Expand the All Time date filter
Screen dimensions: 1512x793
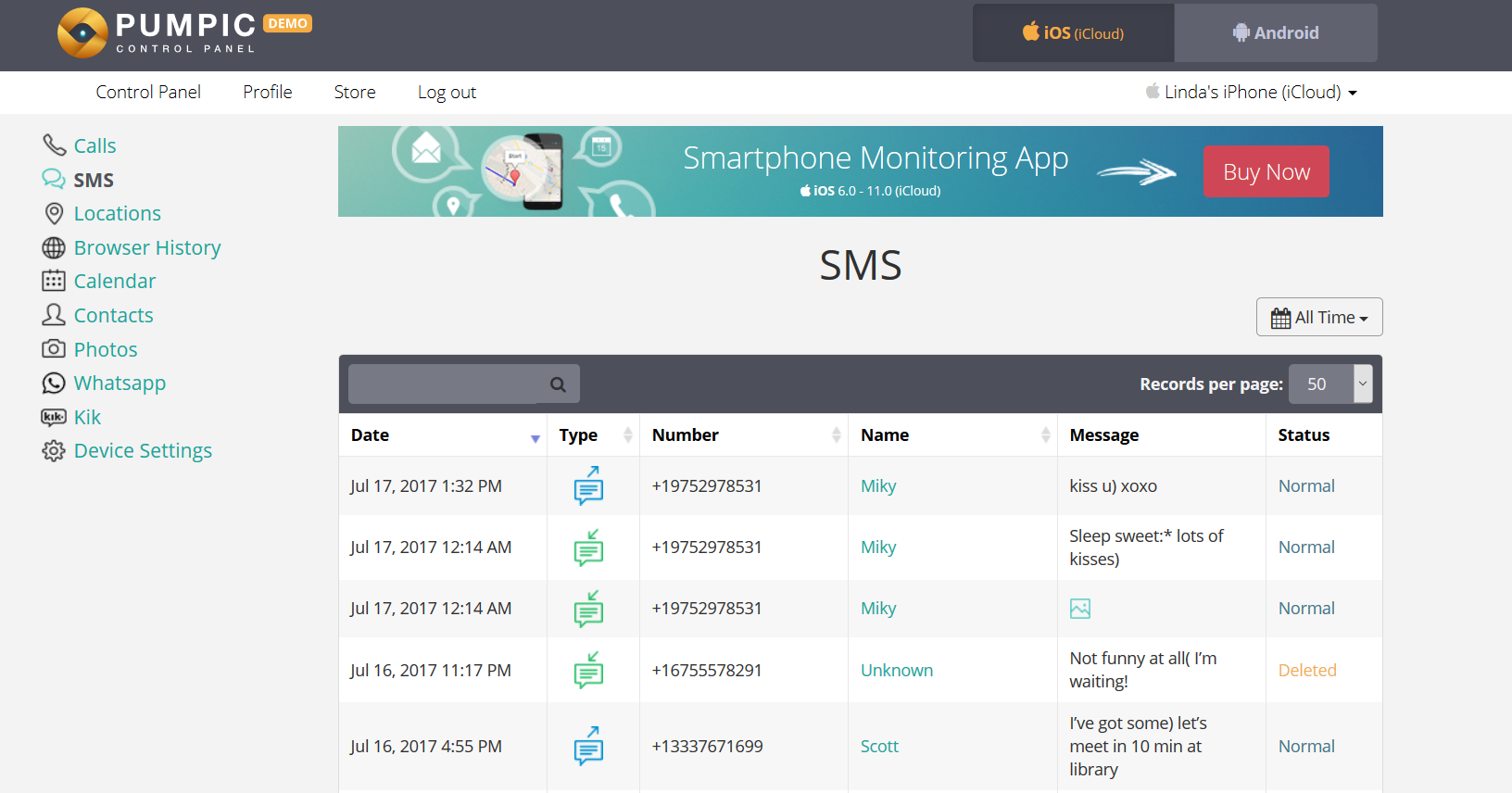tap(1319, 318)
